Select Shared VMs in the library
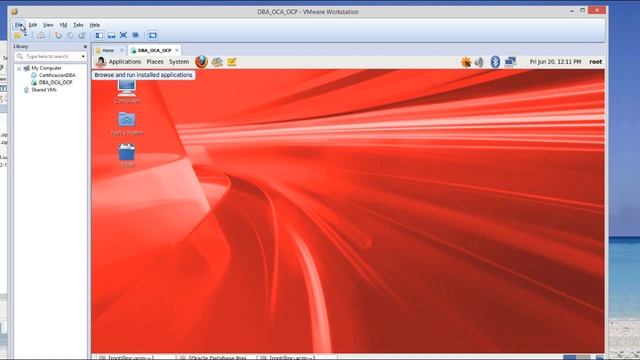Screen dimensions: 640x360 [x=44, y=90]
